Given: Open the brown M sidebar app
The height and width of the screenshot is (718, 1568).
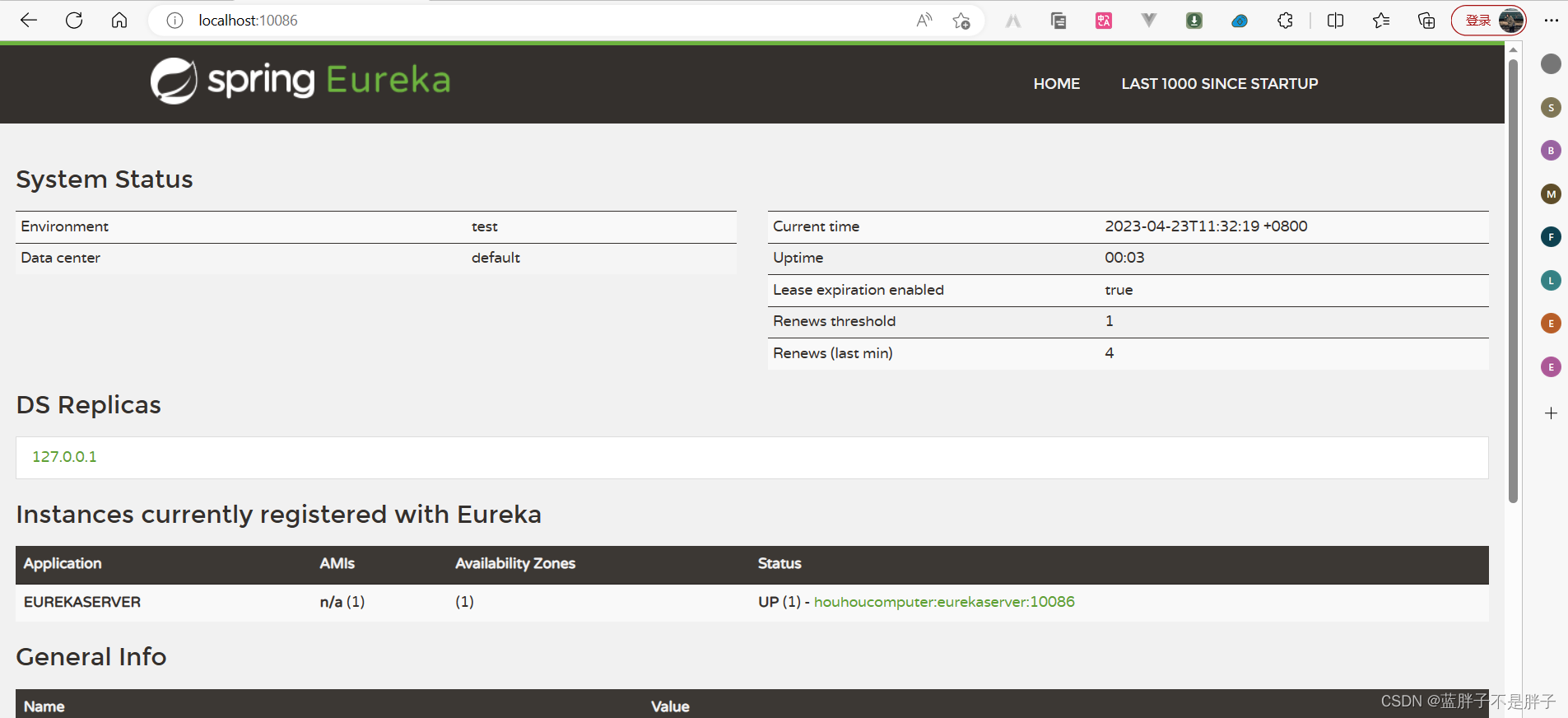Looking at the screenshot, I should 1551,194.
